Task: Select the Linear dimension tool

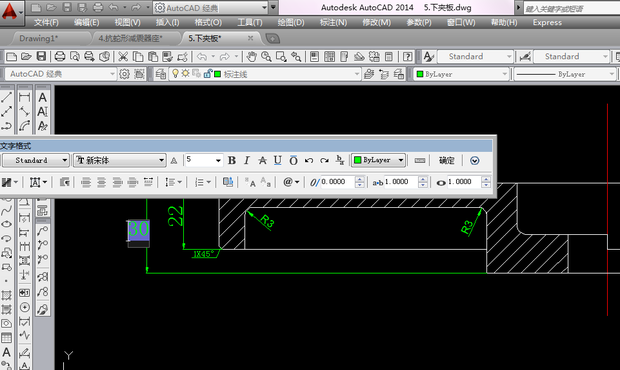Action: (25, 97)
